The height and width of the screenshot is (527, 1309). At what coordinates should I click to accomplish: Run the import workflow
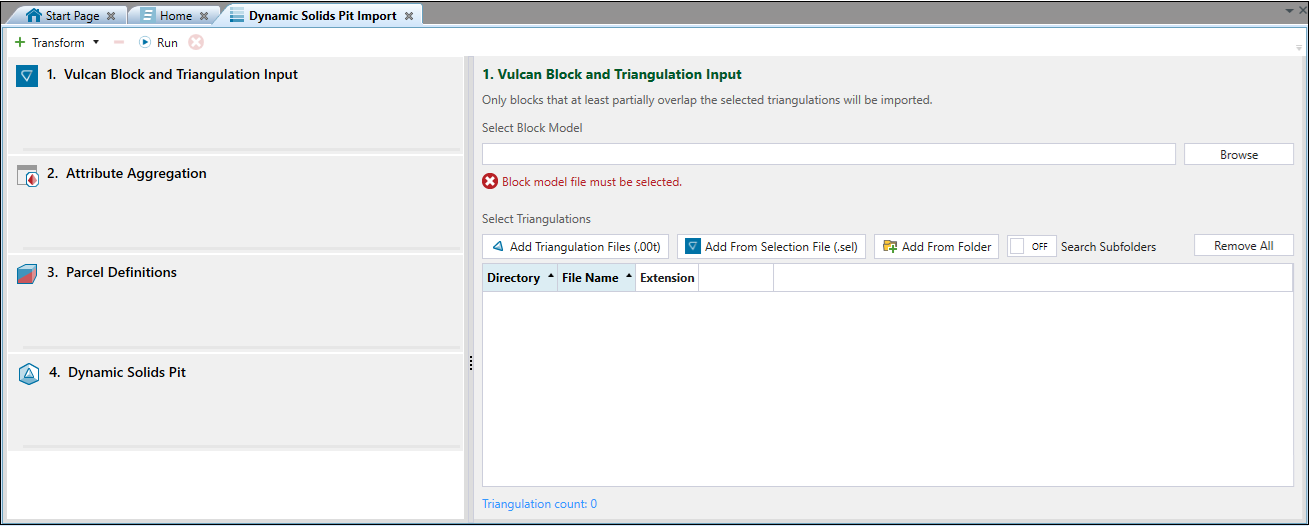[159, 43]
